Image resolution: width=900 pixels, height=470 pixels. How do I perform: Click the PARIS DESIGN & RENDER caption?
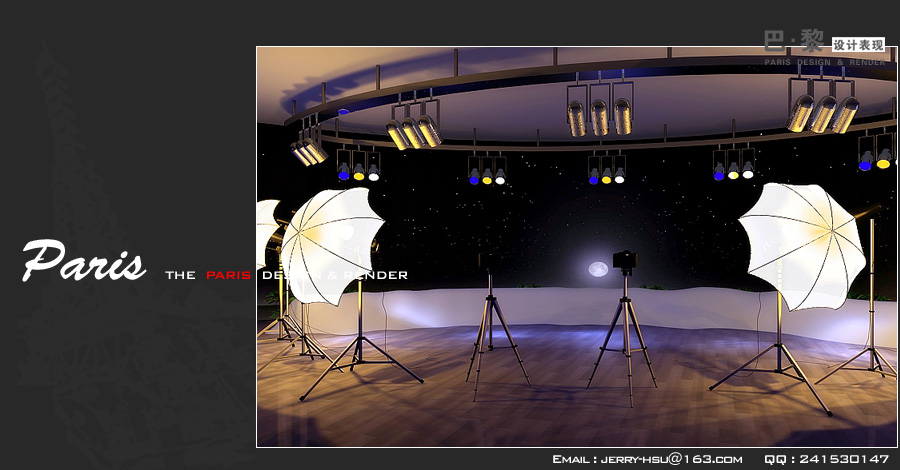click(x=824, y=62)
